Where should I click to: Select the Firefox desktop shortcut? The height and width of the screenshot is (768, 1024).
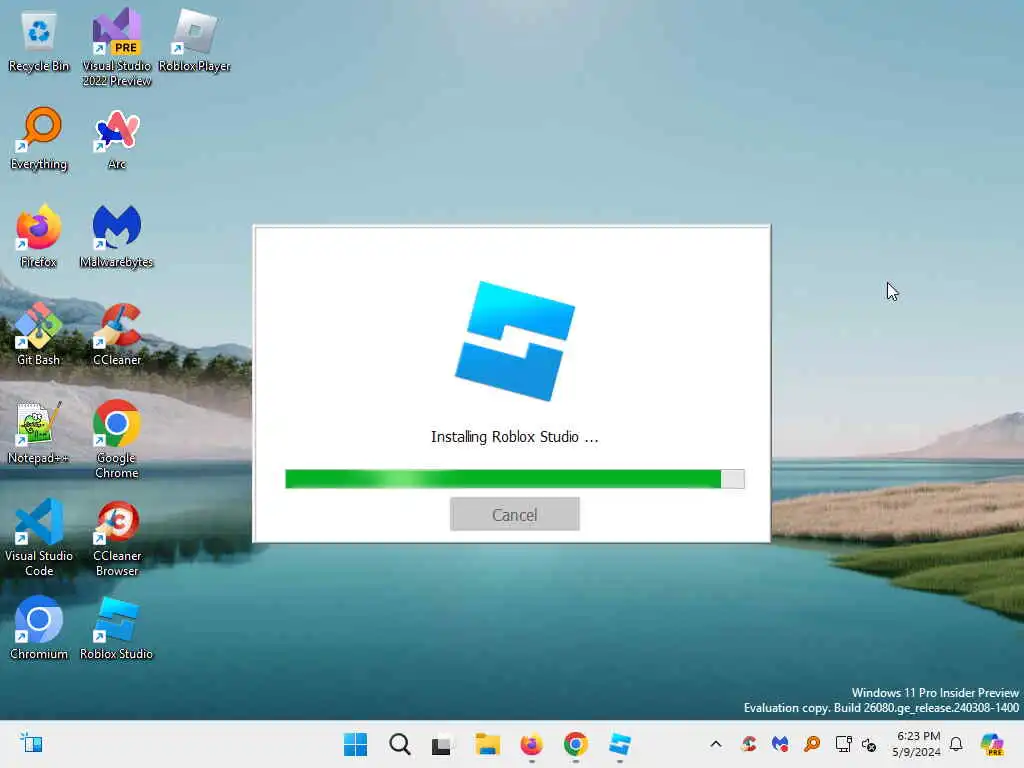coord(39,236)
